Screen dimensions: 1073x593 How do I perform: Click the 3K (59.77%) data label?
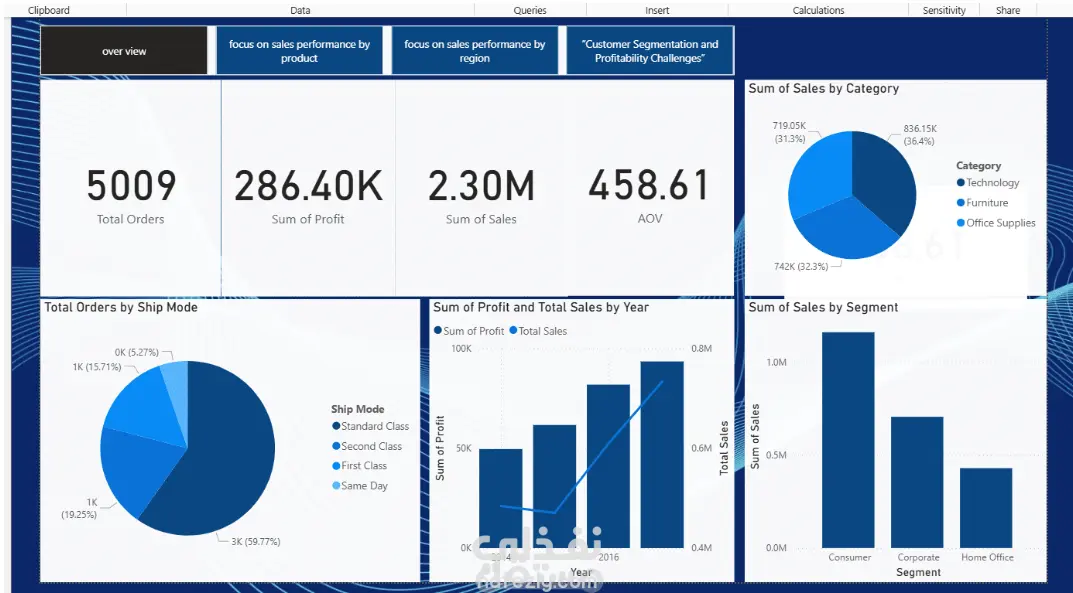click(x=255, y=542)
